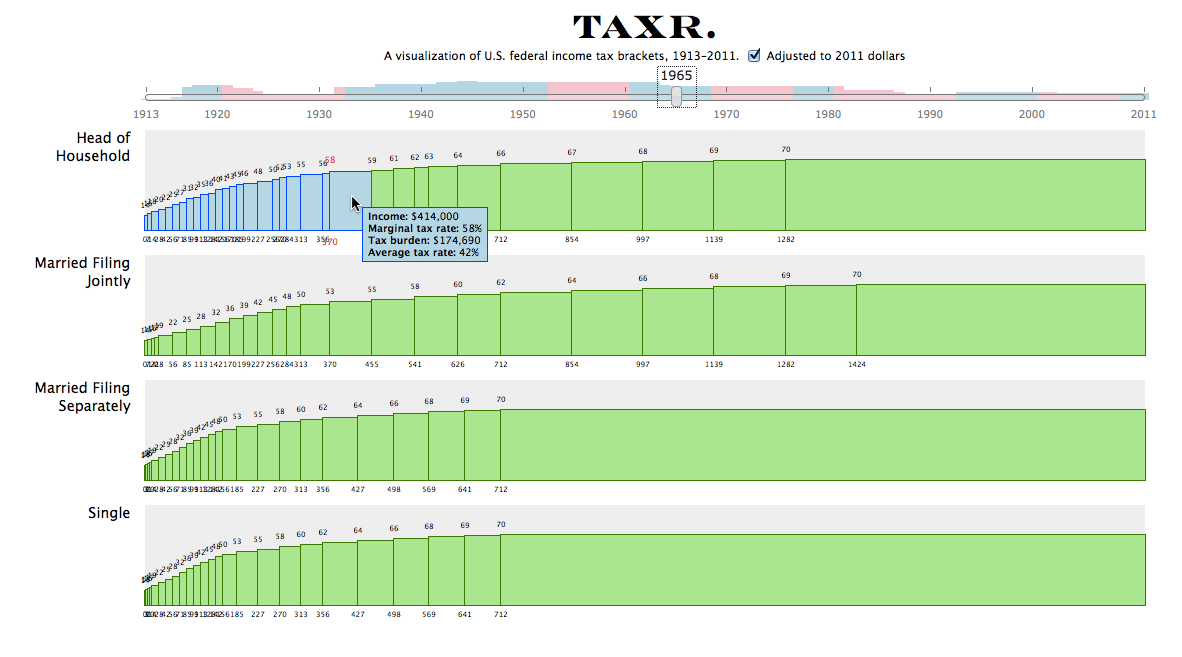Select the 66% bracket bar in Head of Household
The image size is (1182, 657).
coord(535,197)
